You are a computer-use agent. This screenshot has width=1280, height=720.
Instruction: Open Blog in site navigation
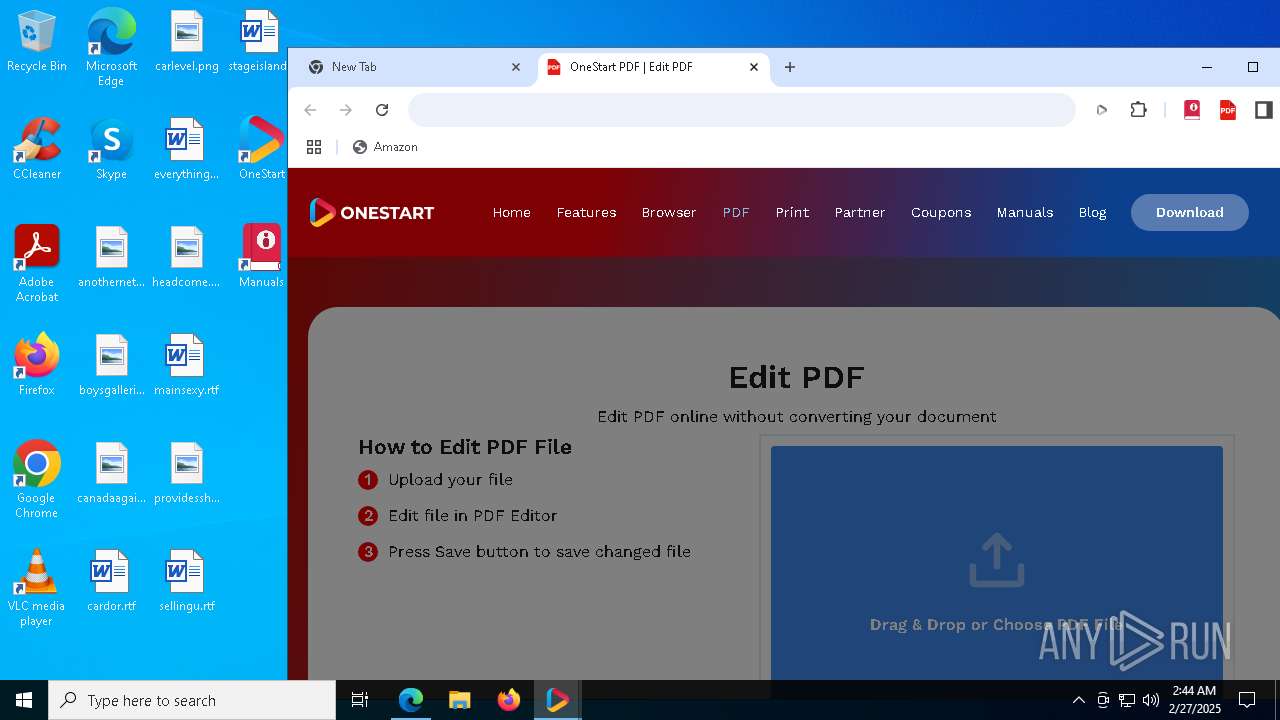[1092, 212]
